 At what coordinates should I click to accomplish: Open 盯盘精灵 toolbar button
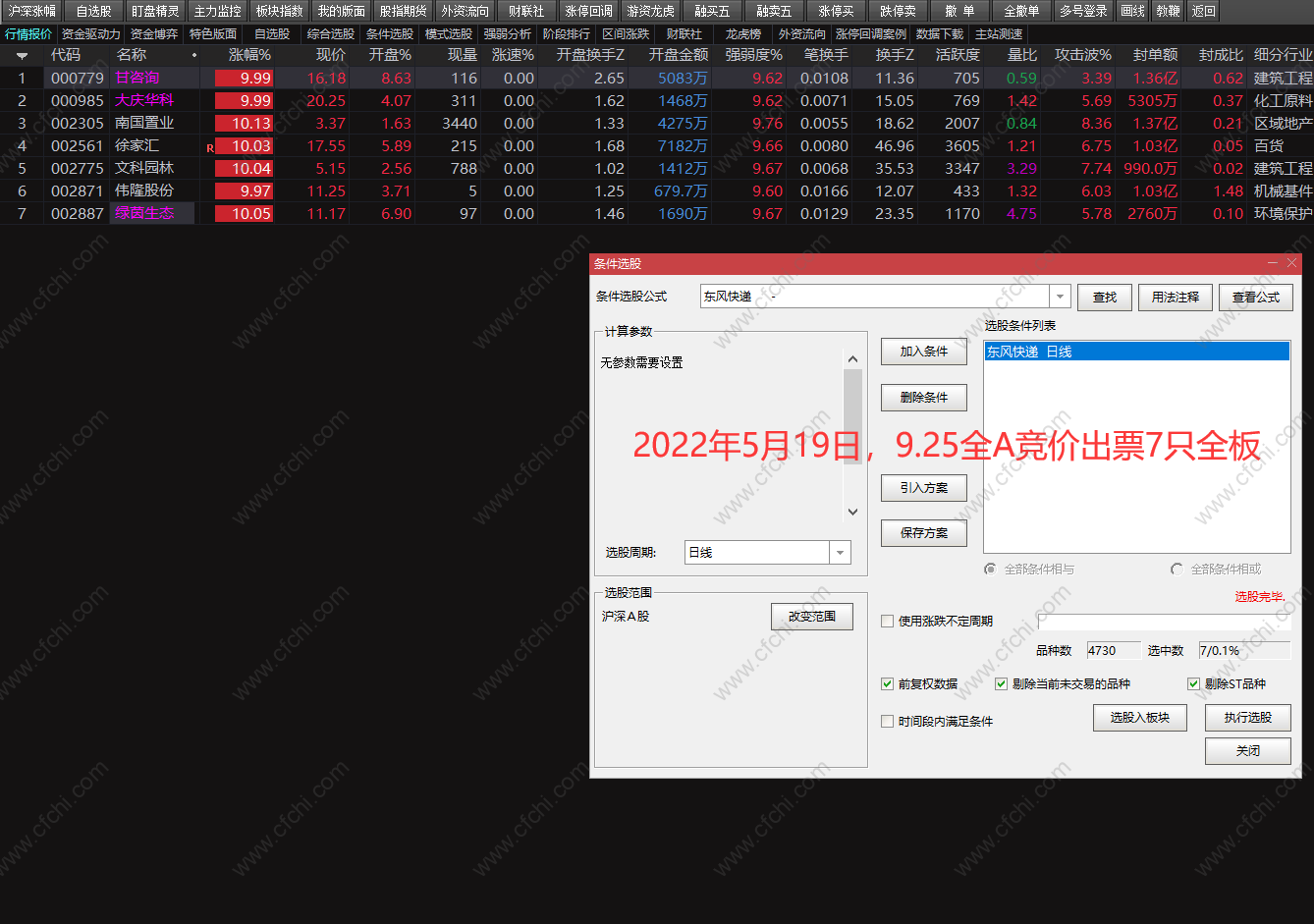point(155,11)
